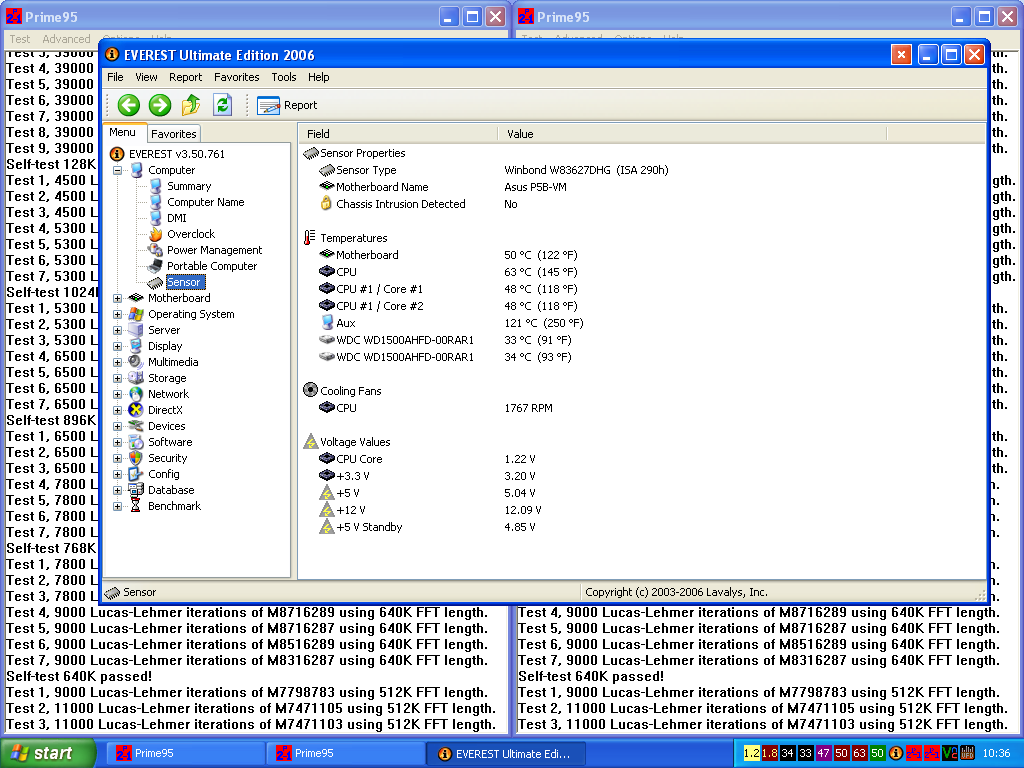The width and height of the screenshot is (1024, 768).
Task: Expand the Server tree node
Action: coord(118,330)
